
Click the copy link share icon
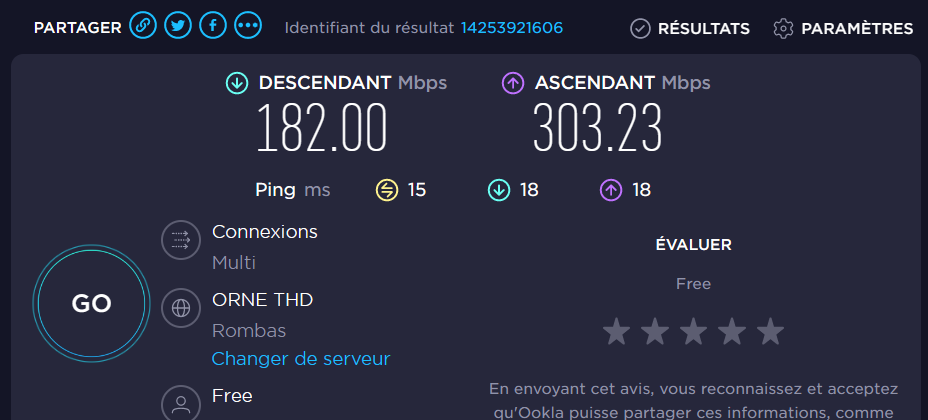tap(143, 27)
